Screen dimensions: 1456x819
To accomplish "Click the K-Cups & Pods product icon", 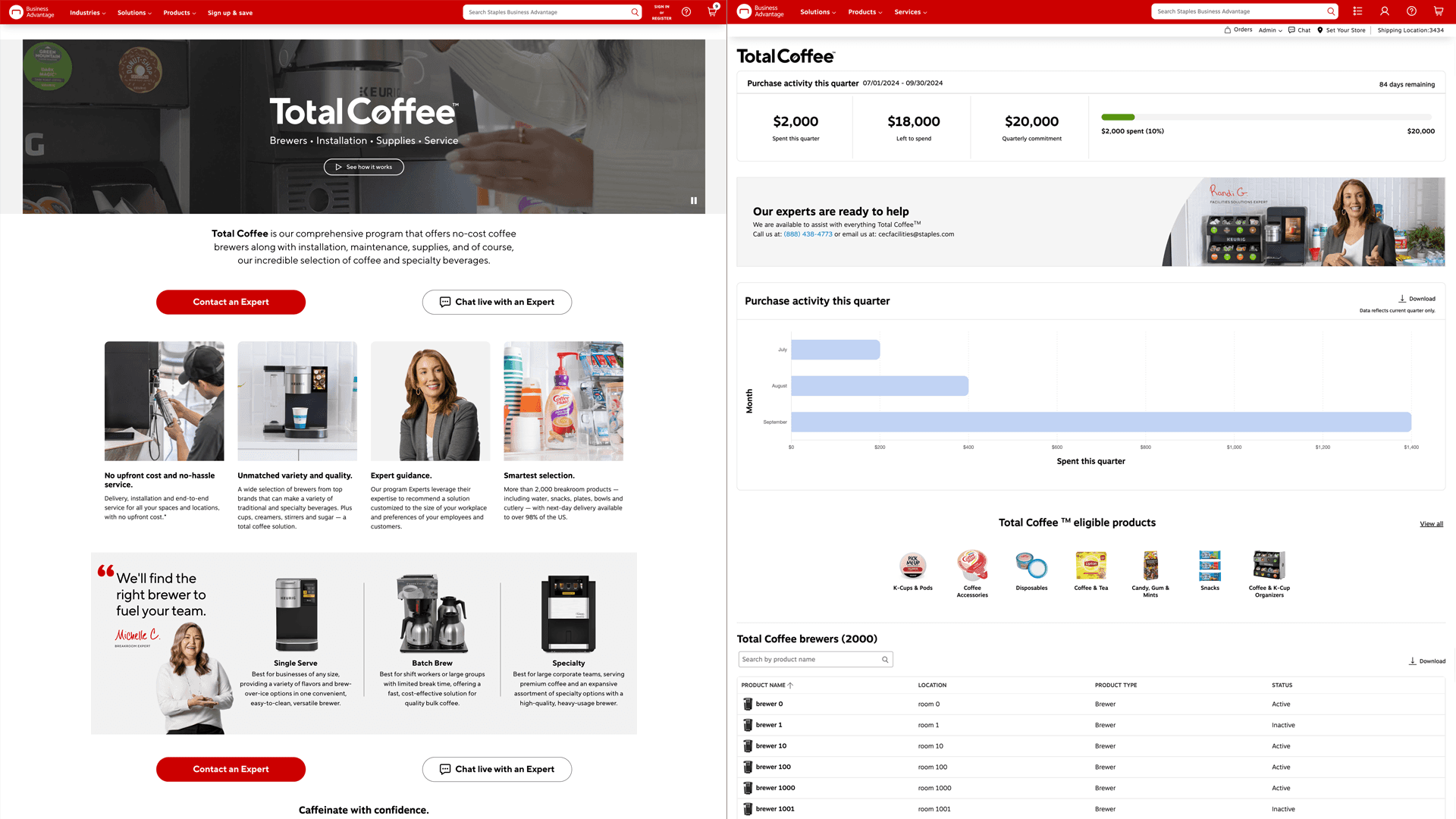I will 912,566.
